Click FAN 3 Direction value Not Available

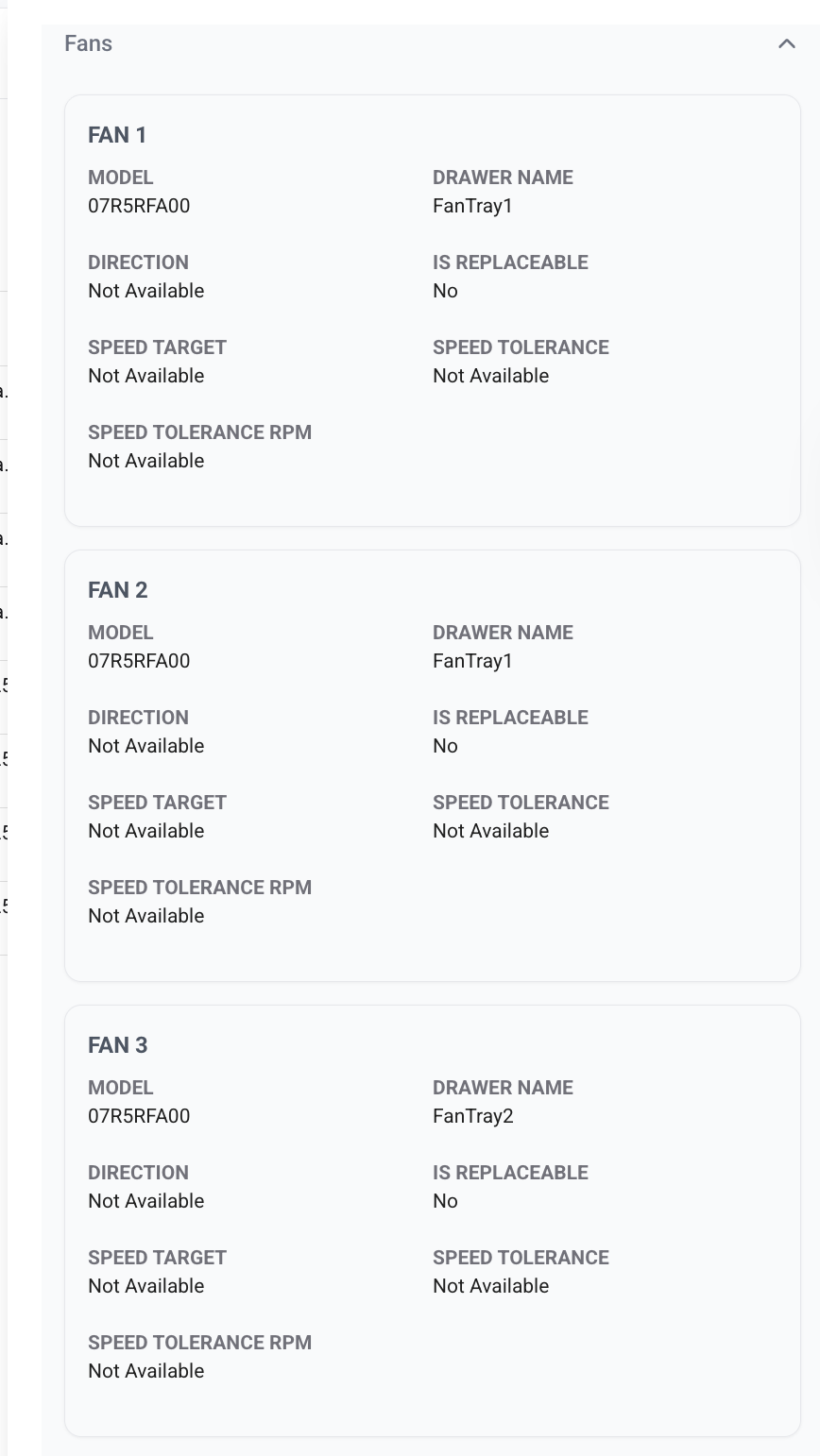click(x=145, y=1201)
